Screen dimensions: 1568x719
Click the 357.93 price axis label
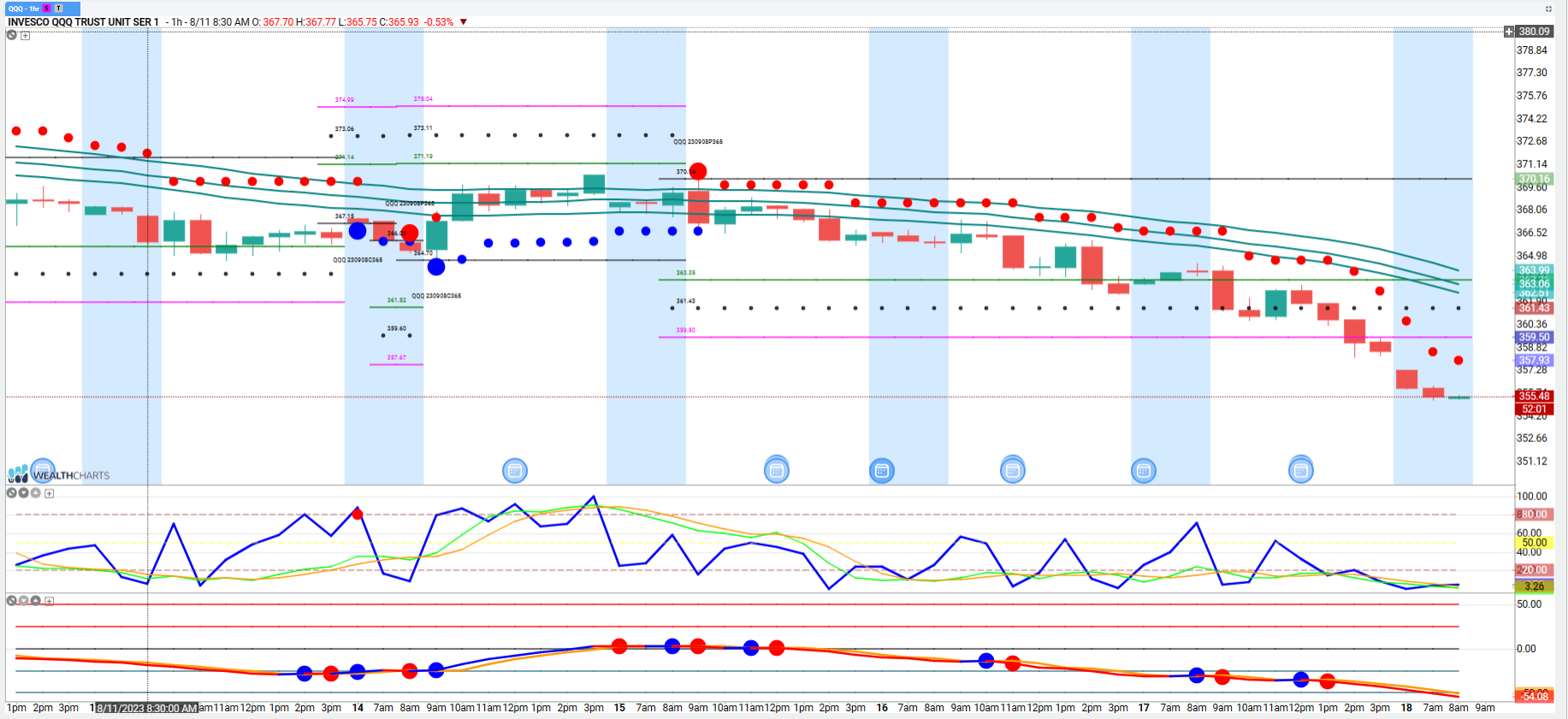tap(1534, 360)
